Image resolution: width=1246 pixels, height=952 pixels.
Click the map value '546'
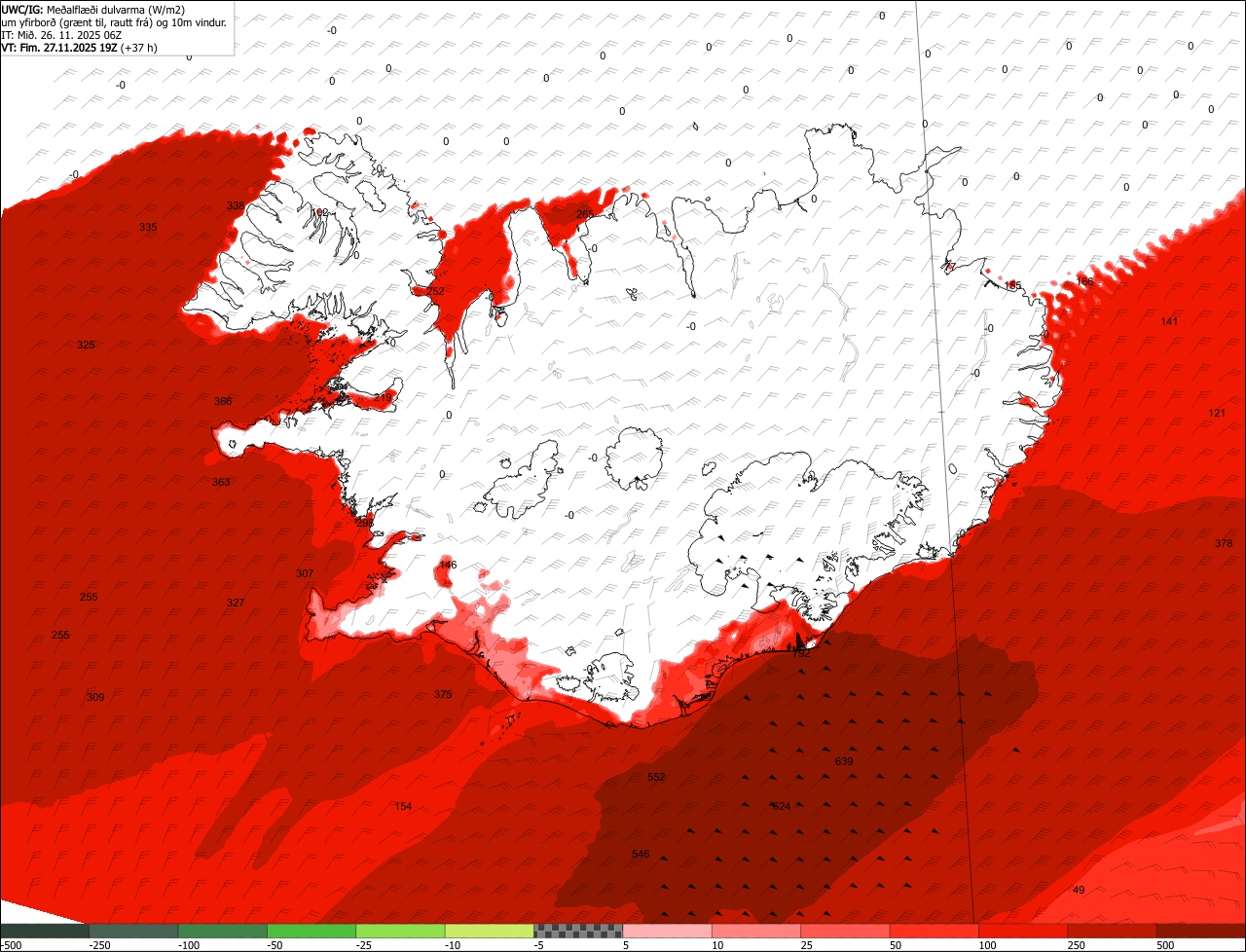tap(641, 854)
